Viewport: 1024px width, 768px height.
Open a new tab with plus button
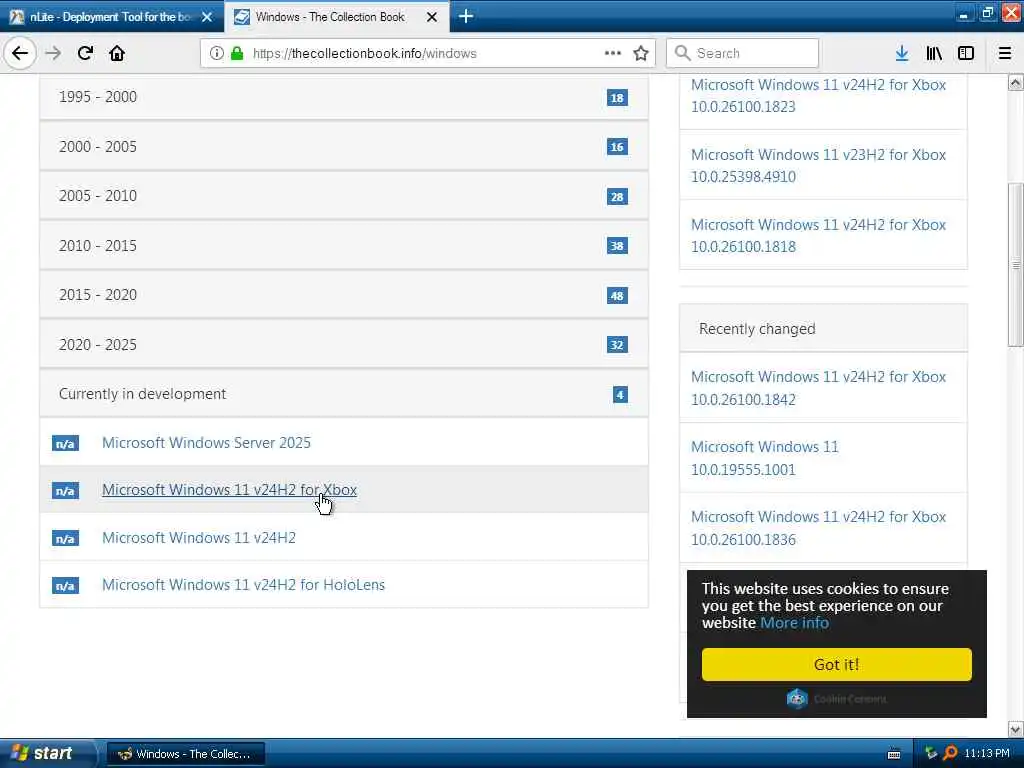tap(466, 16)
